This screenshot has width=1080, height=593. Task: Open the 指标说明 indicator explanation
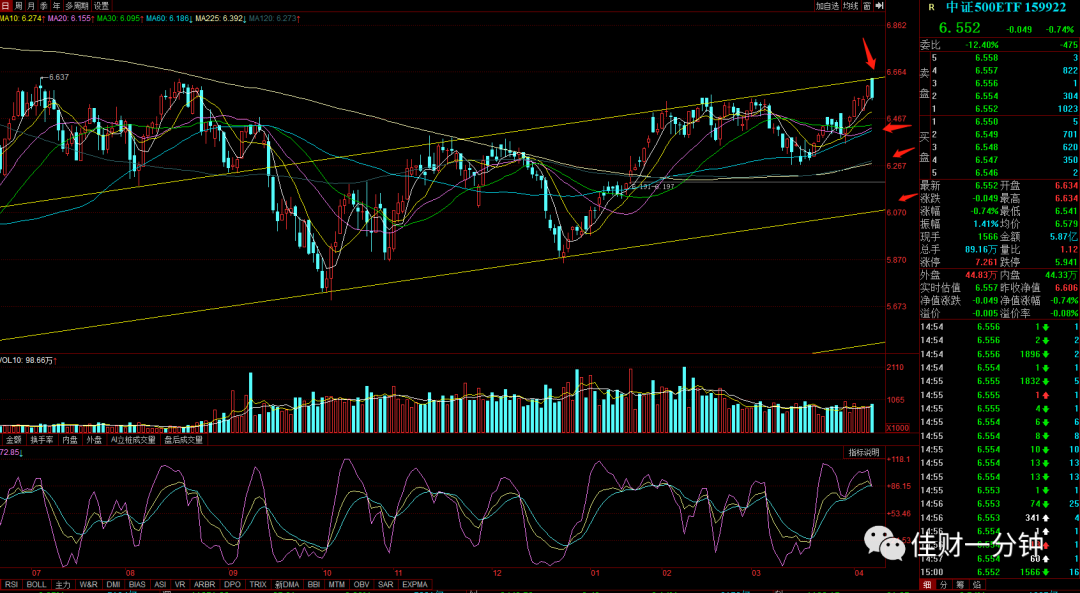(863, 452)
